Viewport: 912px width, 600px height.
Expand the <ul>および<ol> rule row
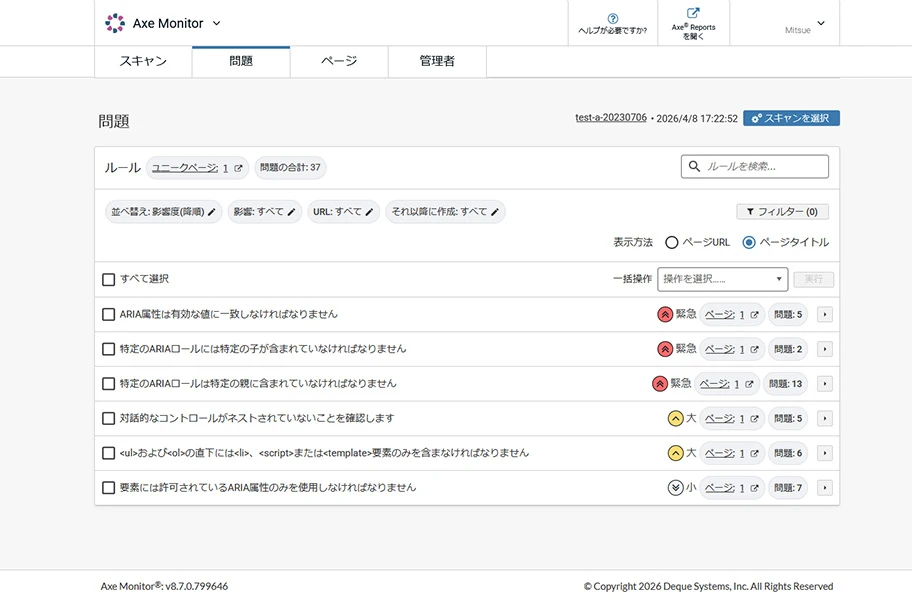coord(825,453)
